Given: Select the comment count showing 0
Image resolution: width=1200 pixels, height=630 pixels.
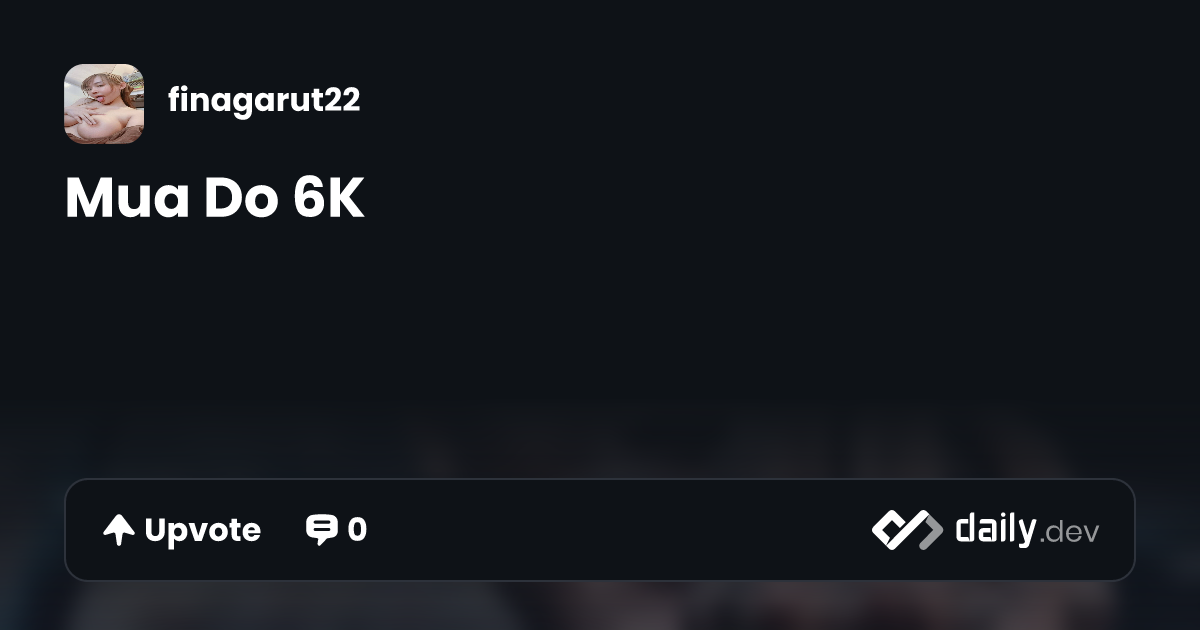Looking at the screenshot, I should (x=357, y=530).
